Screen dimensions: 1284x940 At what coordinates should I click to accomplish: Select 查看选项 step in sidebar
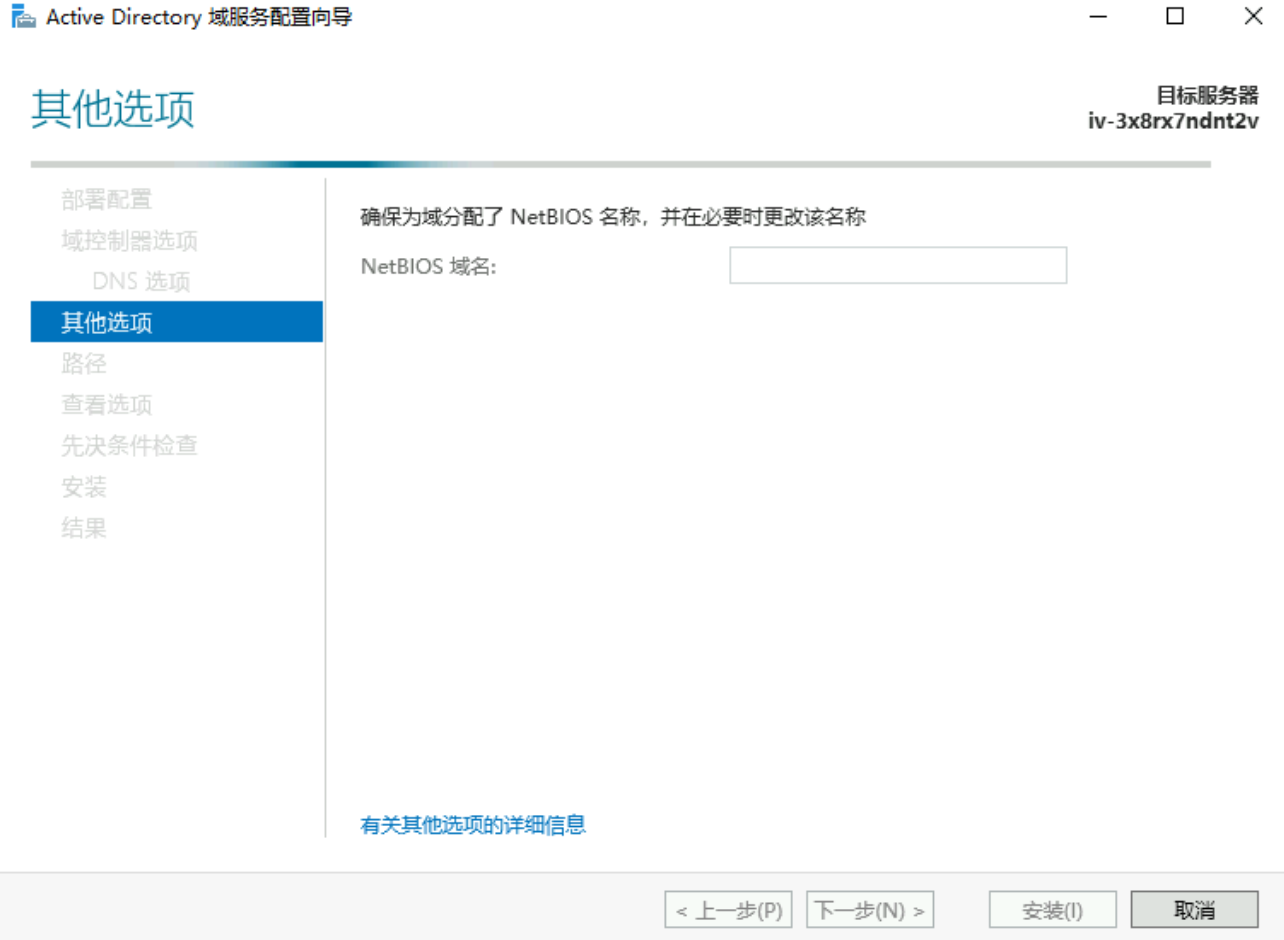(x=107, y=405)
